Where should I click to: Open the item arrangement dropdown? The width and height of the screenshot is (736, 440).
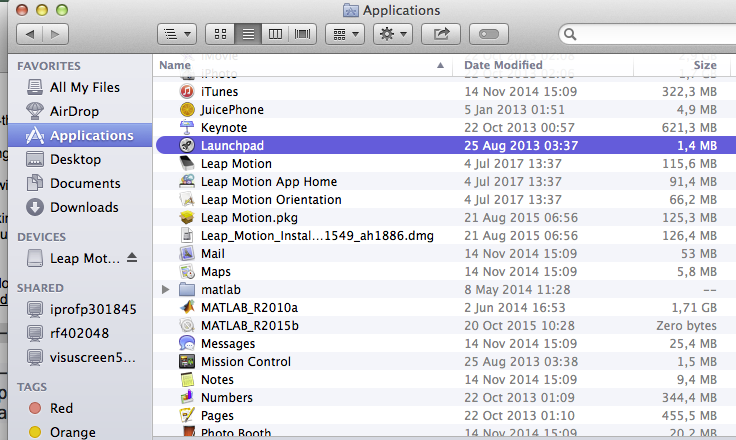click(345, 34)
